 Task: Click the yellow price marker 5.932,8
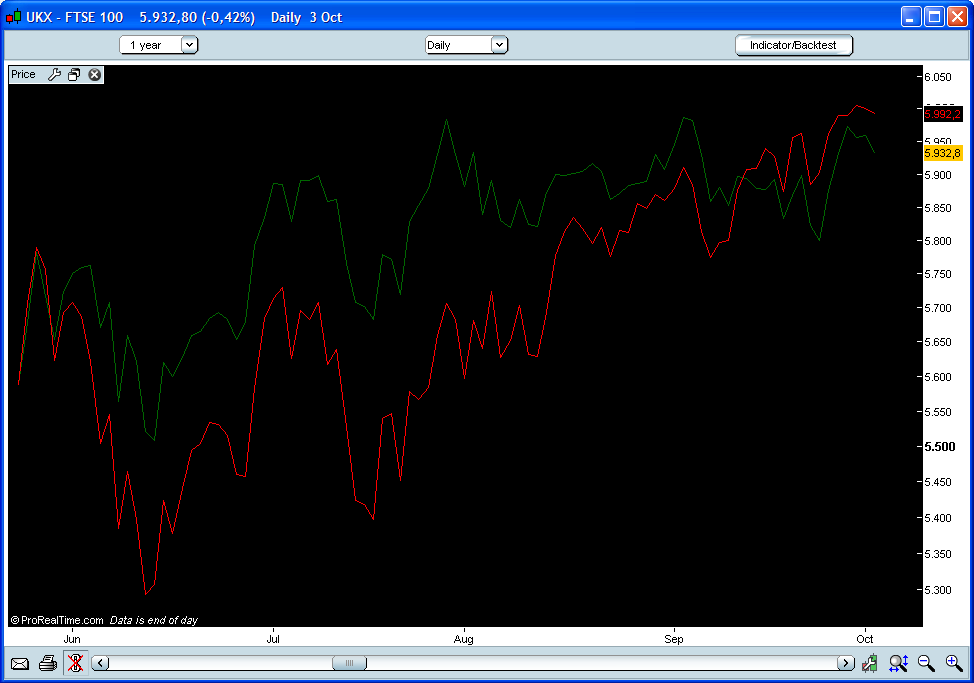[941, 153]
